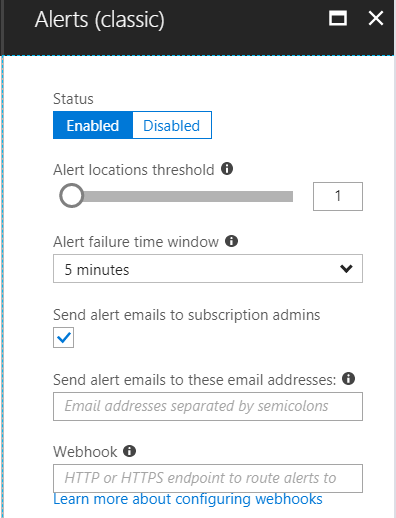This screenshot has width=396, height=518.
Task: Set status to Enabled
Action: pyautogui.click(x=93, y=125)
